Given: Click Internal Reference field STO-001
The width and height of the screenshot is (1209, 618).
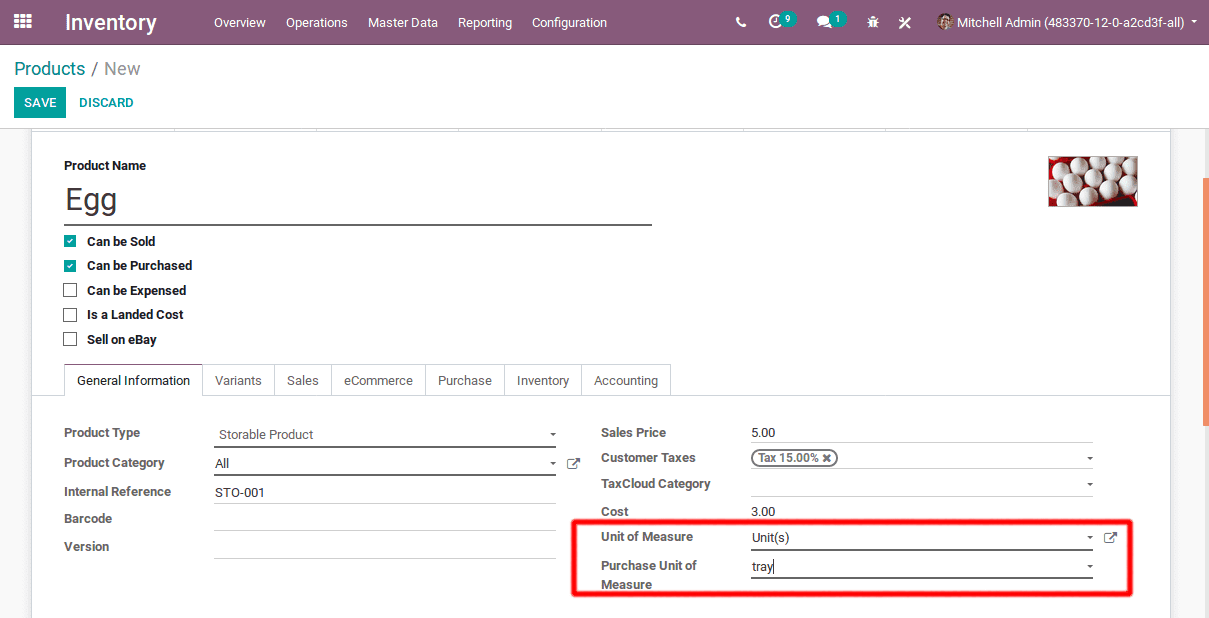Looking at the screenshot, I should (386, 492).
